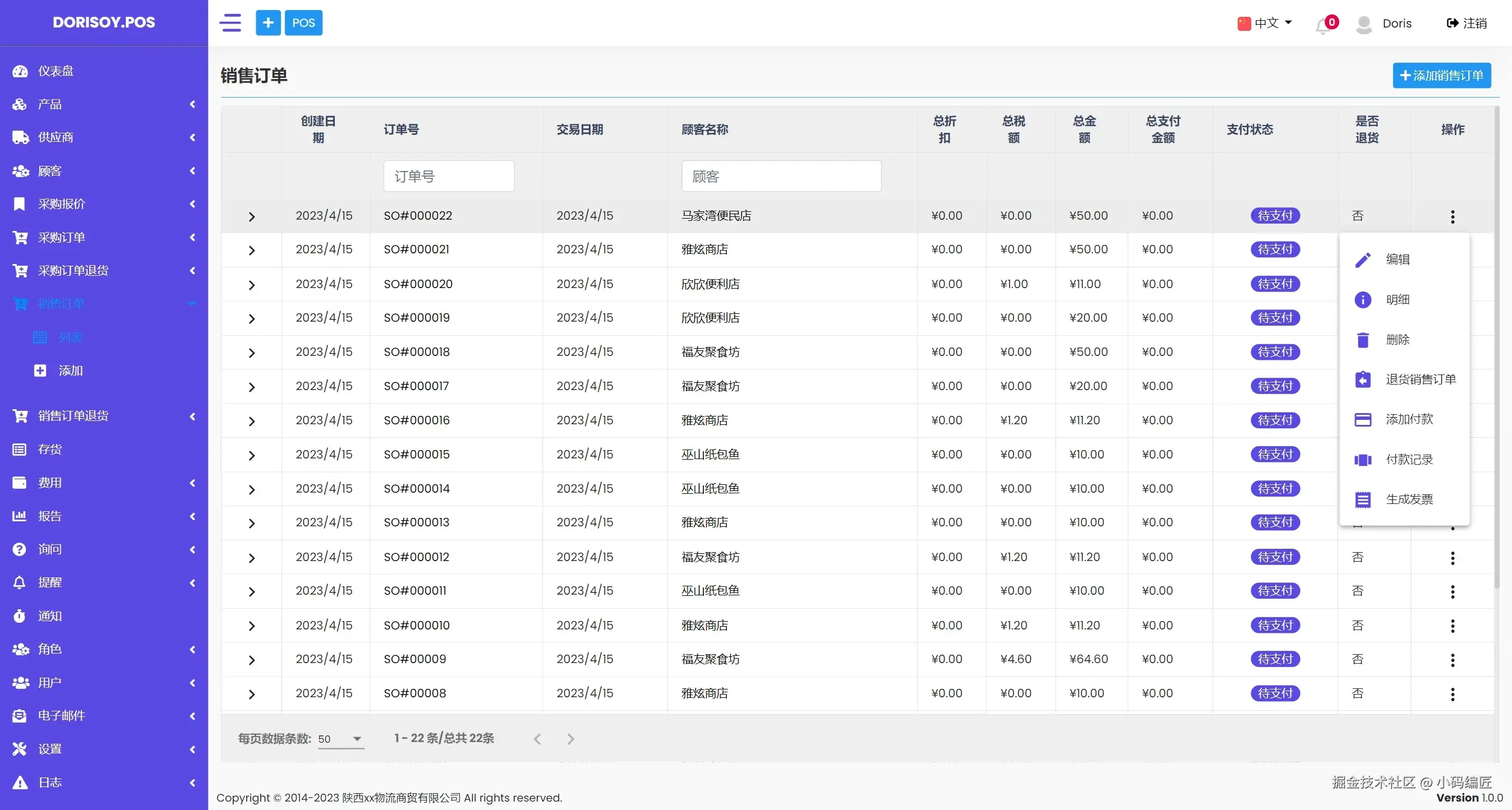The height and width of the screenshot is (810, 1512).
Task: Click the 添加销售订单 button
Action: click(x=1441, y=76)
